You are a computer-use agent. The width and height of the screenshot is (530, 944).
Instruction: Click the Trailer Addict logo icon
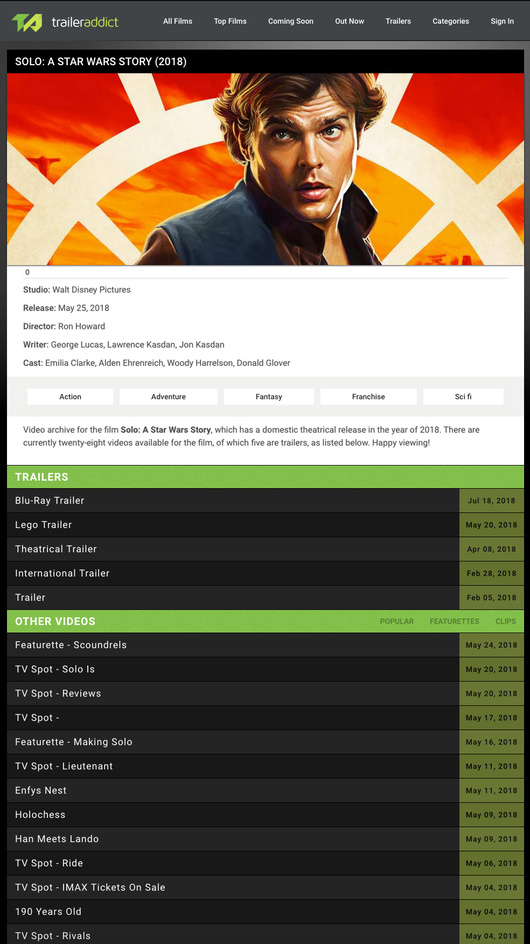[x=27, y=22]
